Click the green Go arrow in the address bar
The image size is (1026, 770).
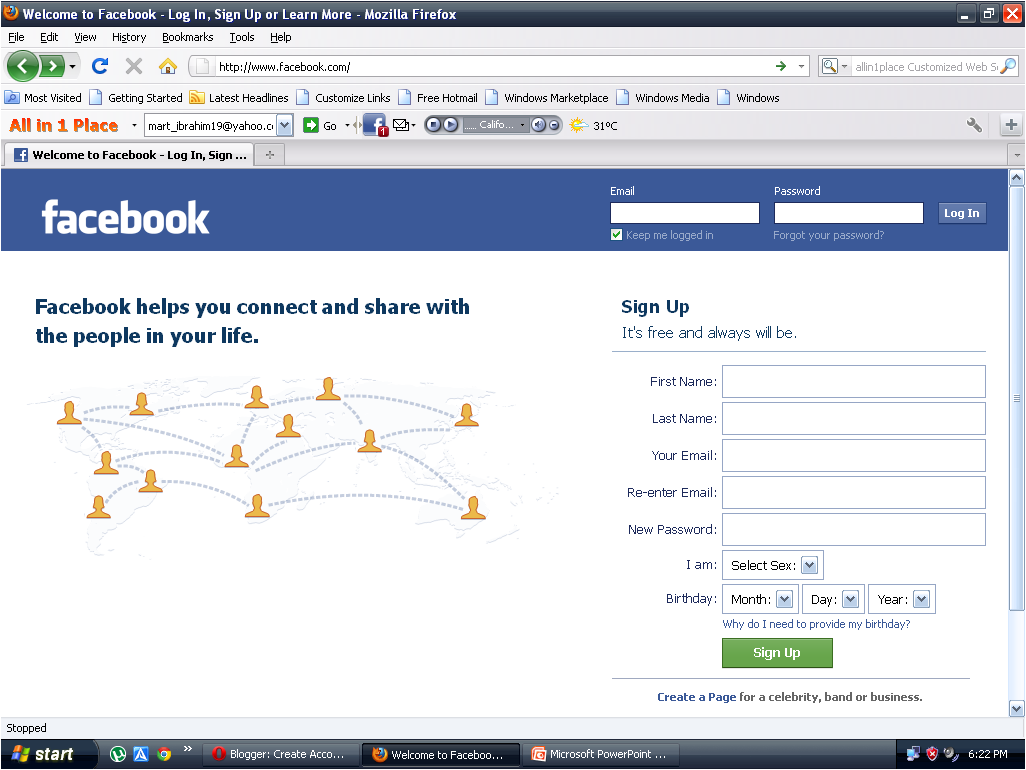781,66
